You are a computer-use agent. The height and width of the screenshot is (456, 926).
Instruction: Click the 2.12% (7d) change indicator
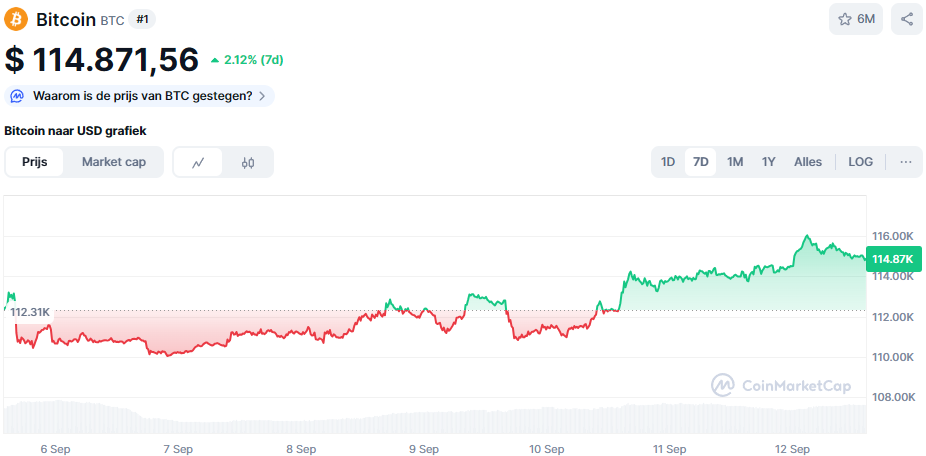[247, 60]
